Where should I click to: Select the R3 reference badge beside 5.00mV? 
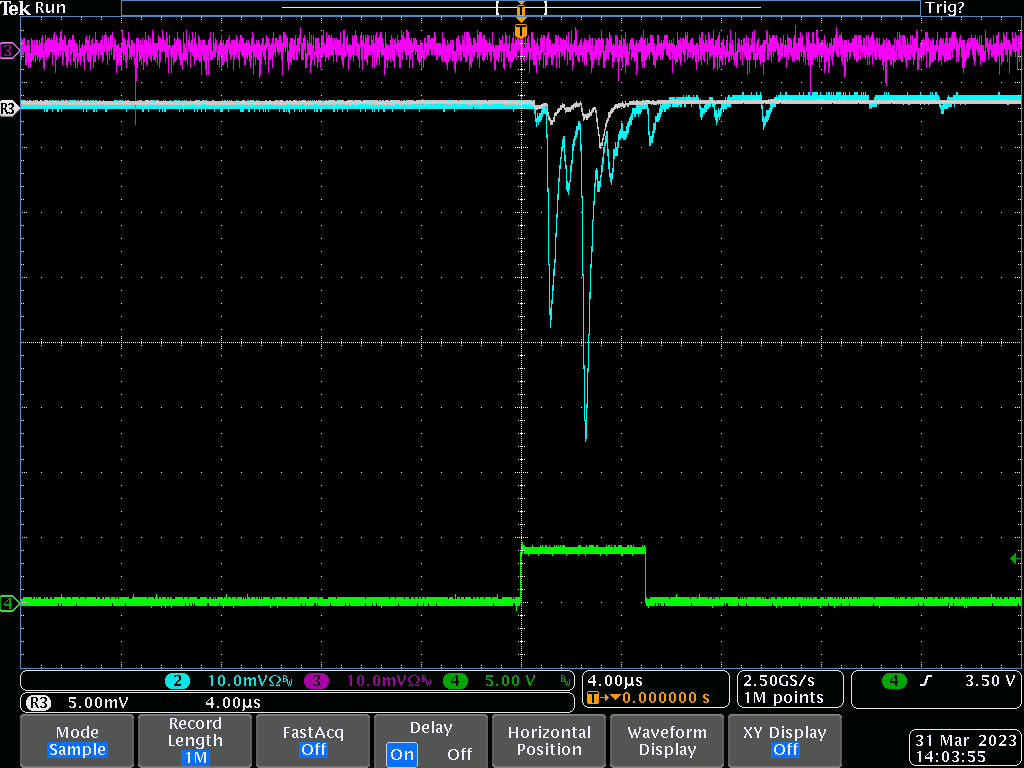tap(39, 703)
